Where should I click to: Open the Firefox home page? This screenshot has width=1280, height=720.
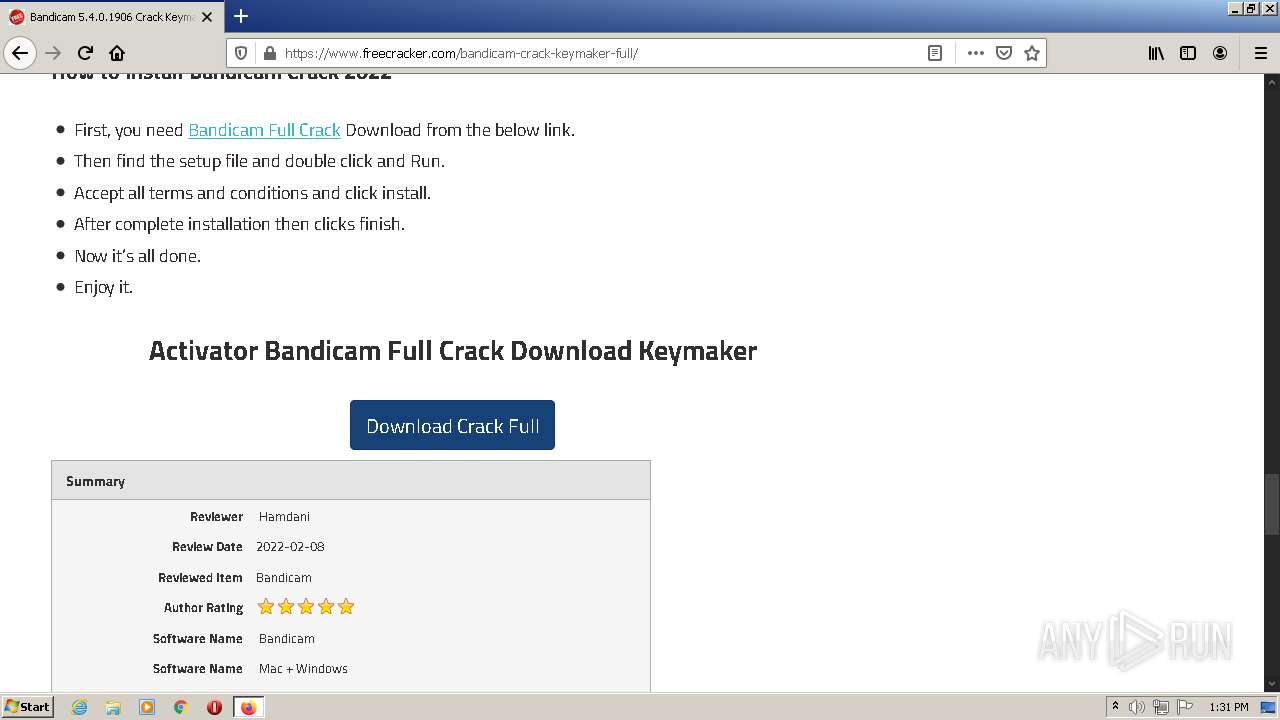(117, 53)
